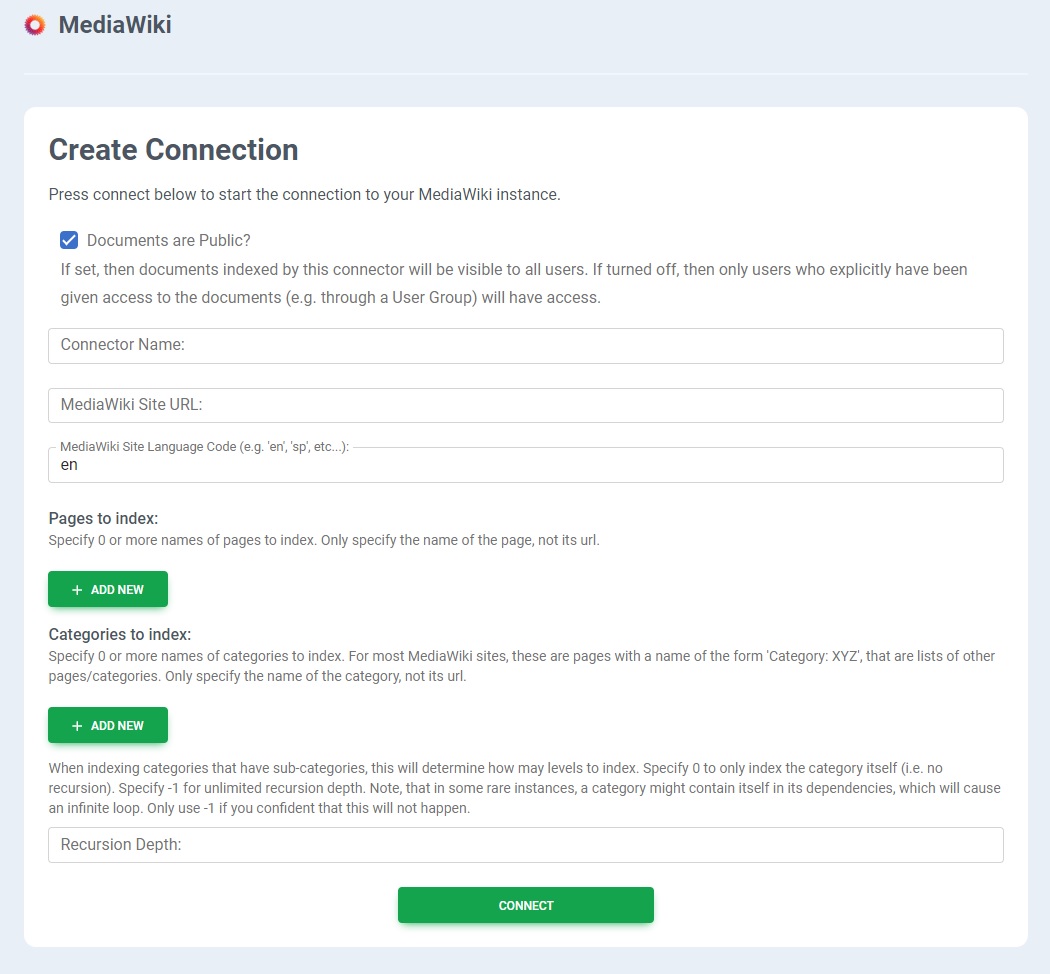Screen dimensions: 1050x974
Task: Click the 'Pages to index:' section heading
Action: coord(103,518)
